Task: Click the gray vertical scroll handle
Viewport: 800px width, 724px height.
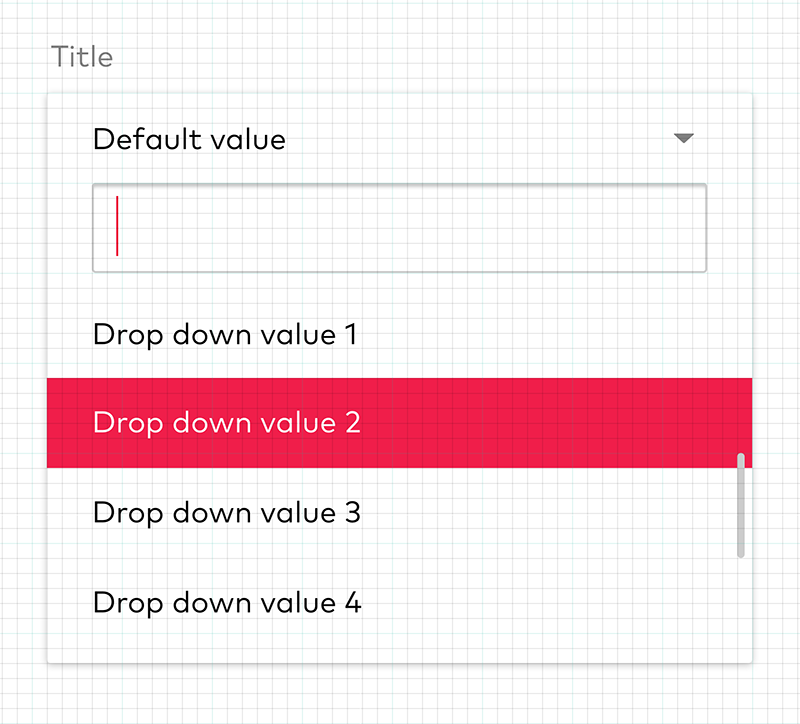Action: click(x=741, y=505)
